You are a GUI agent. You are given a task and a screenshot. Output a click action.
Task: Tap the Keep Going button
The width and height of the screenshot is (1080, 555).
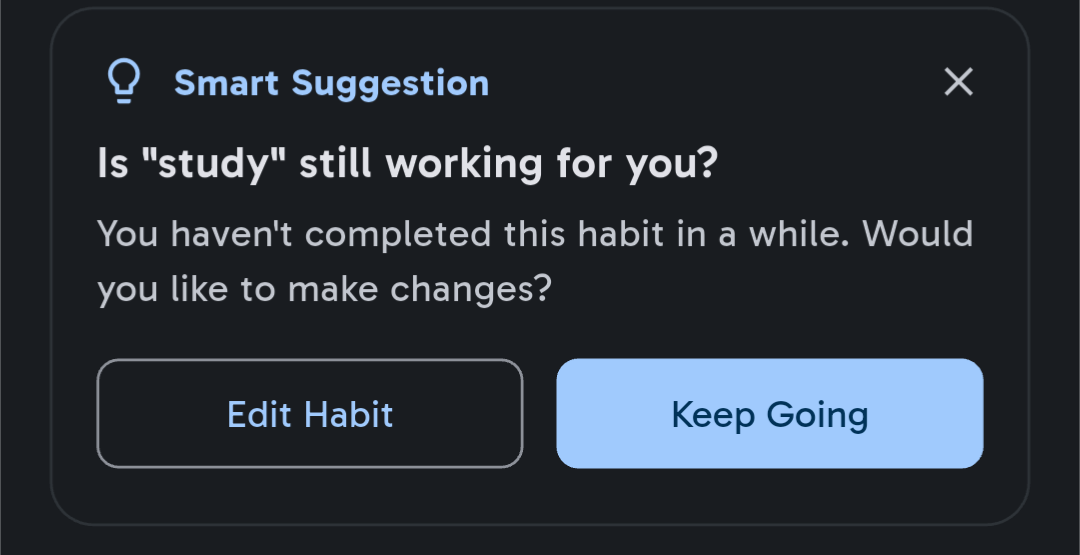click(769, 413)
